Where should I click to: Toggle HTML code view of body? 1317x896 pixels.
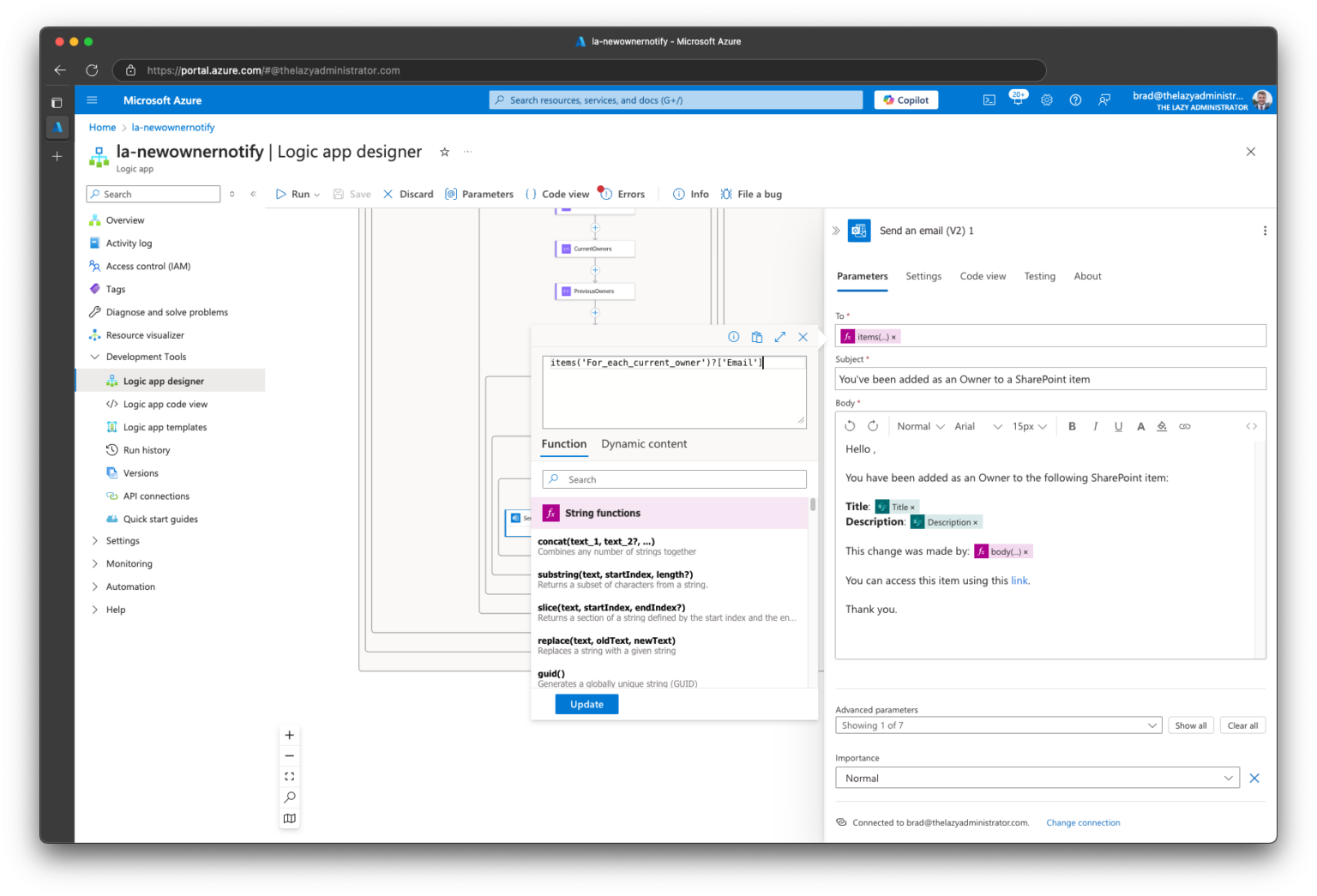point(1252,426)
